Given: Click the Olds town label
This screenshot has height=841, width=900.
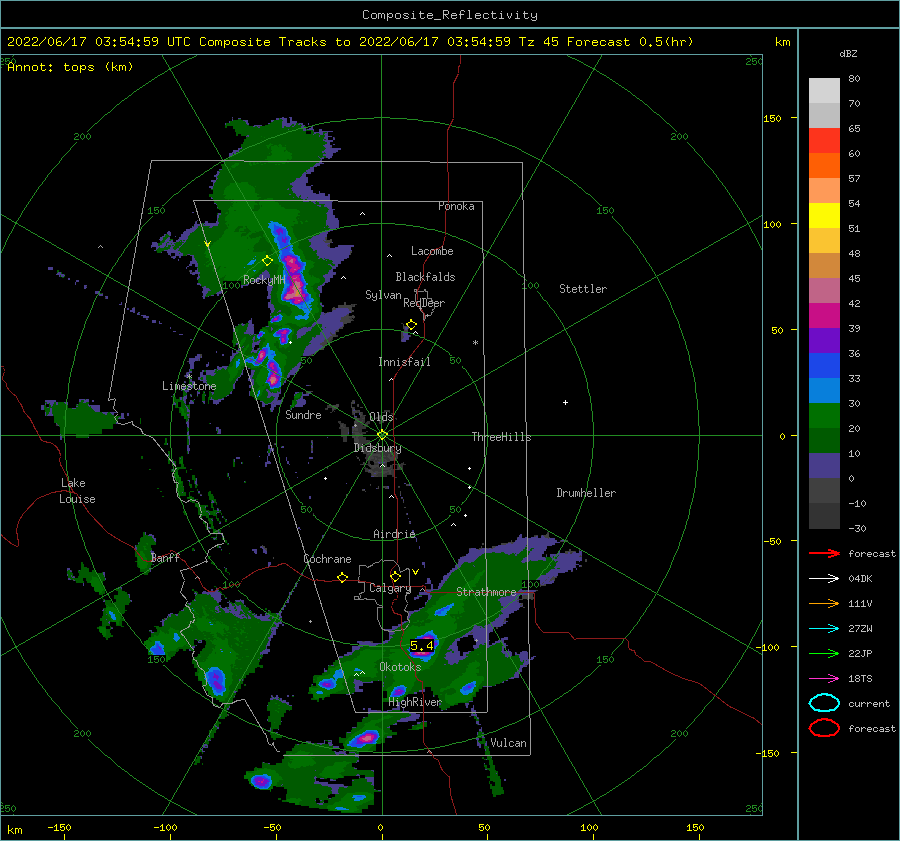Looking at the screenshot, I should click(x=381, y=417).
